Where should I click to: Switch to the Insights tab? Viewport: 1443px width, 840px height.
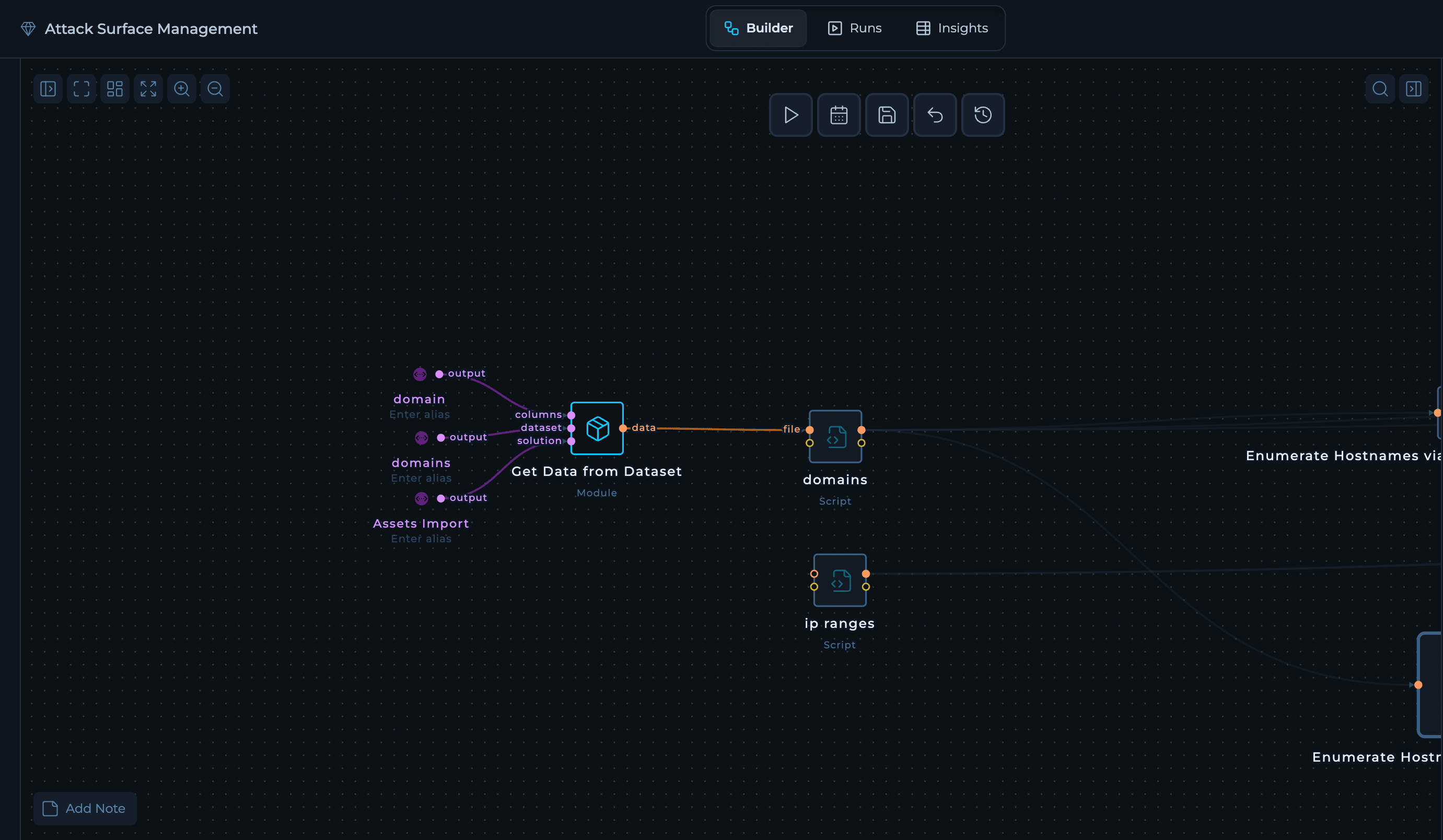point(952,28)
